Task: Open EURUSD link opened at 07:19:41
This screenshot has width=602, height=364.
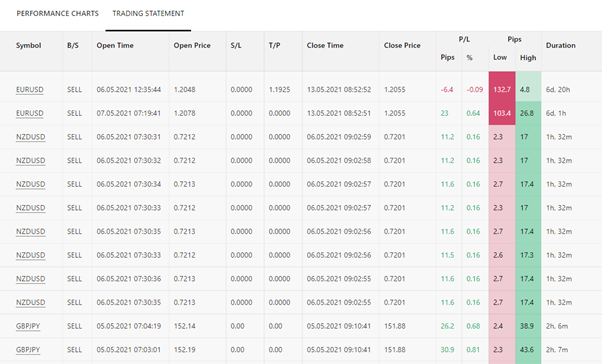Action: [30, 113]
